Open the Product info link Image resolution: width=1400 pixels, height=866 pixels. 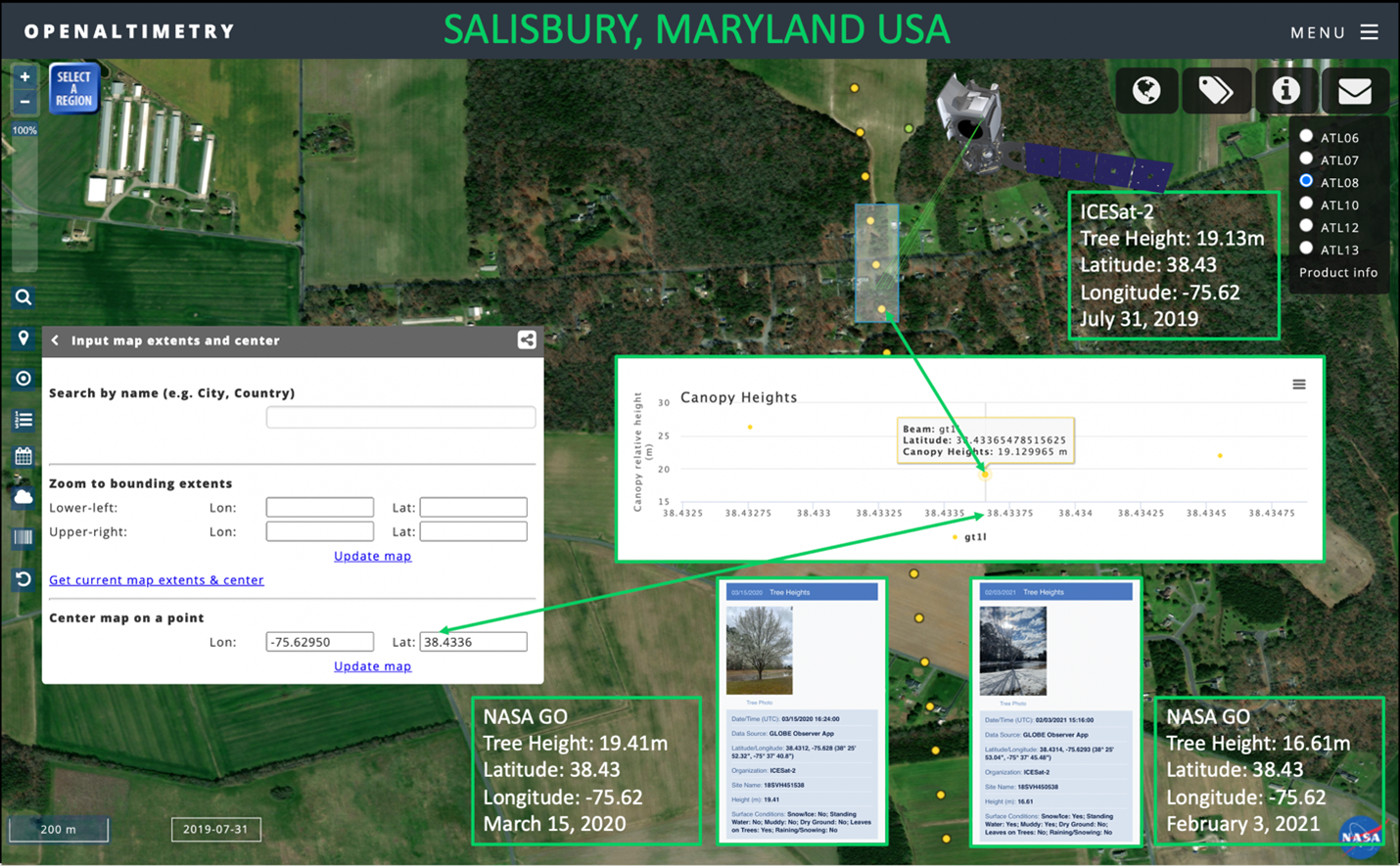(x=1338, y=273)
